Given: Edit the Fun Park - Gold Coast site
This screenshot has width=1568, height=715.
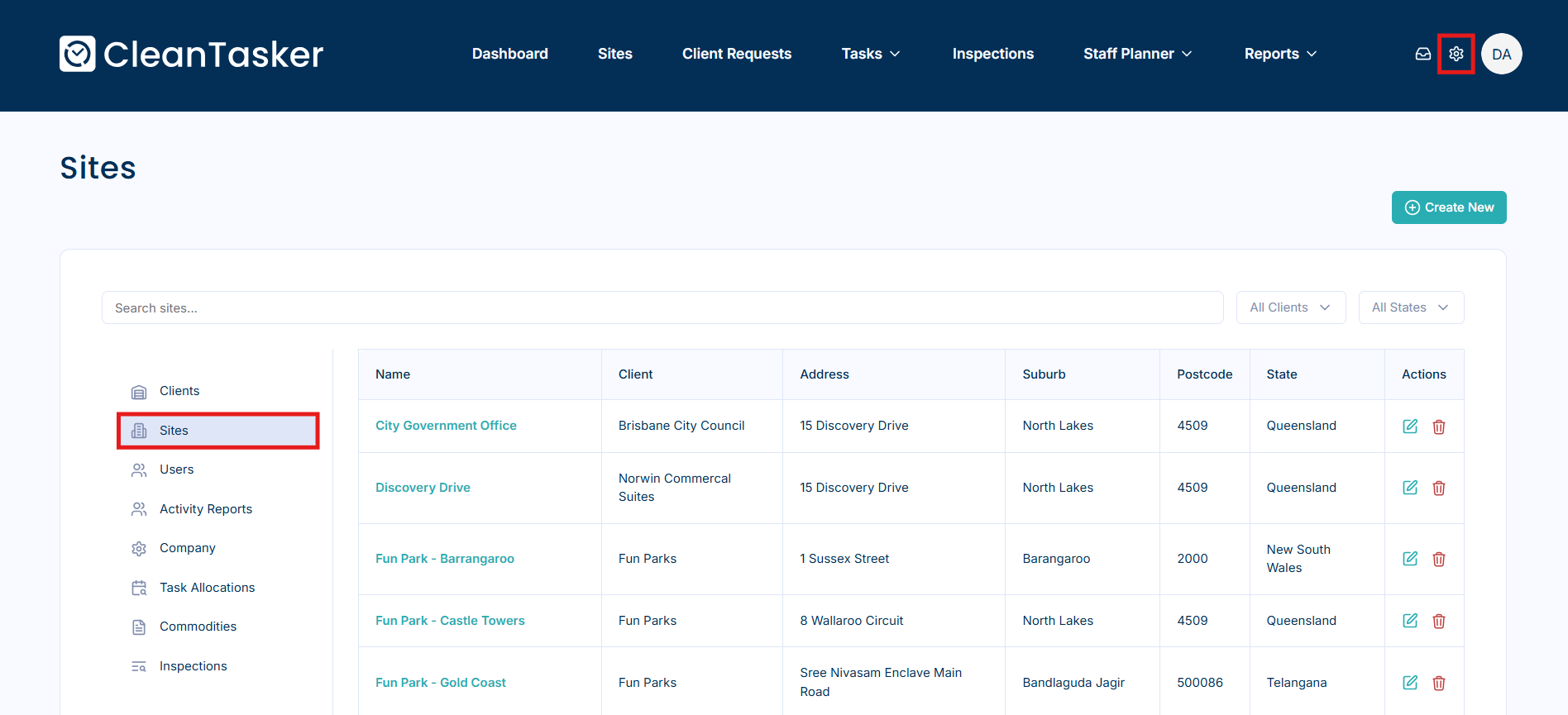Looking at the screenshot, I should 1410,683.
